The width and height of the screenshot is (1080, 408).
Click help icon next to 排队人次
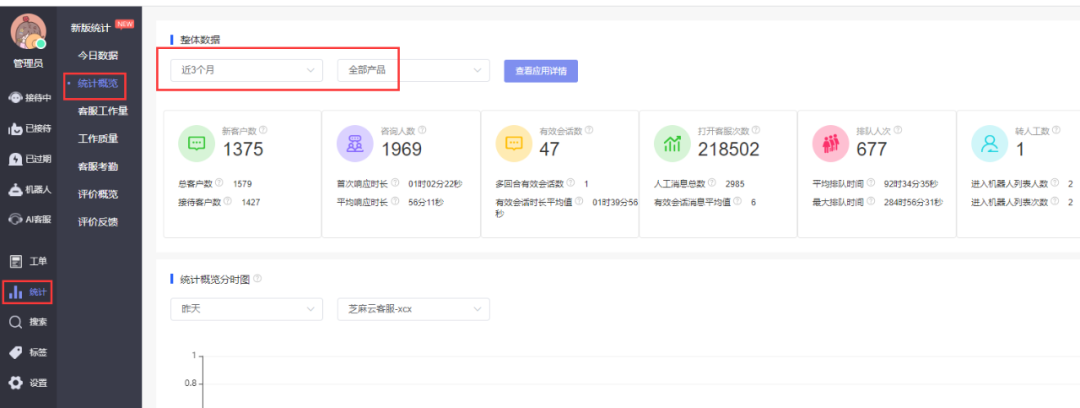pyautogui.click(x=897, y=130)
